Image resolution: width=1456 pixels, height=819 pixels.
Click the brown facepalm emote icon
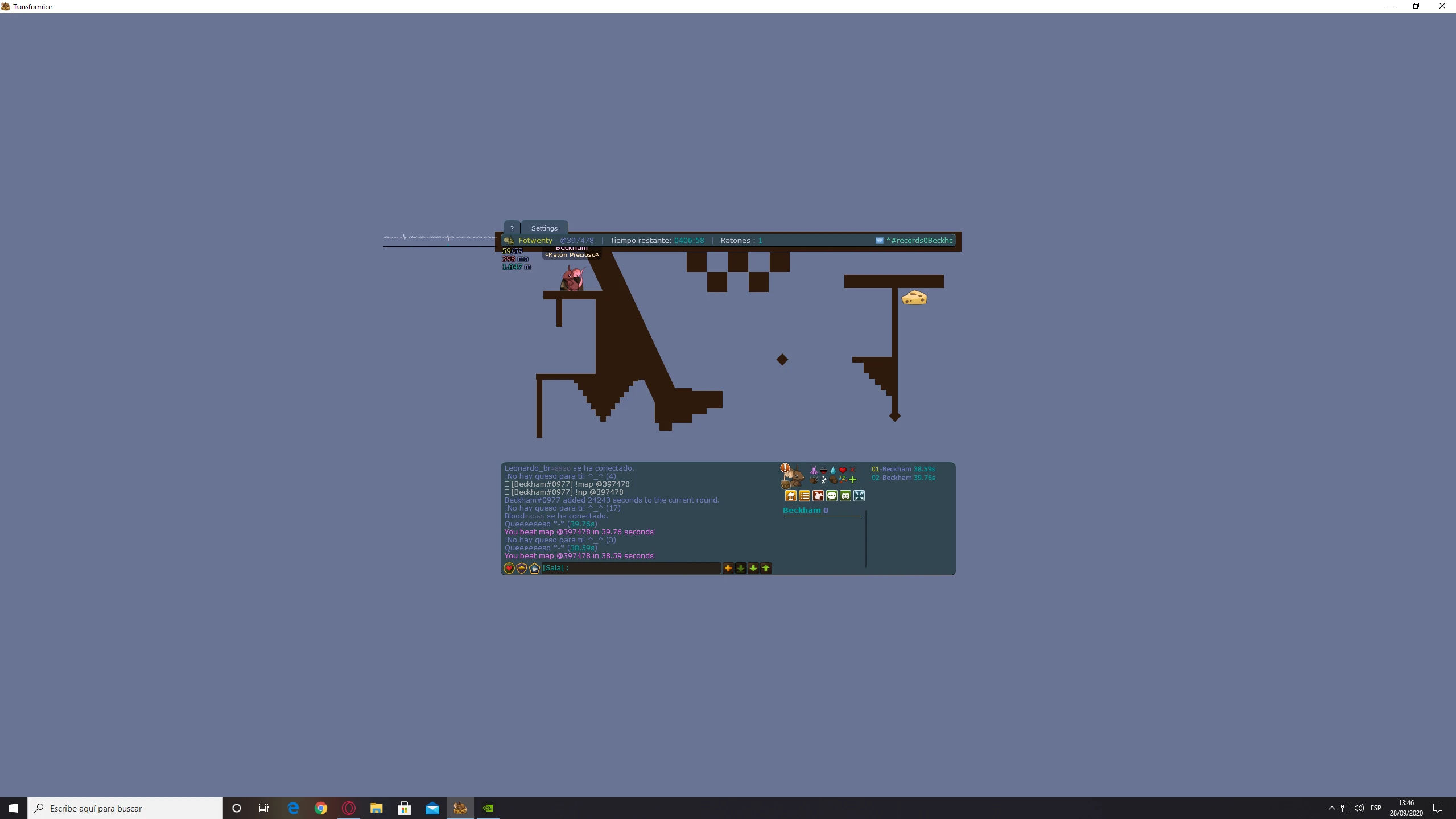point(833,480)
